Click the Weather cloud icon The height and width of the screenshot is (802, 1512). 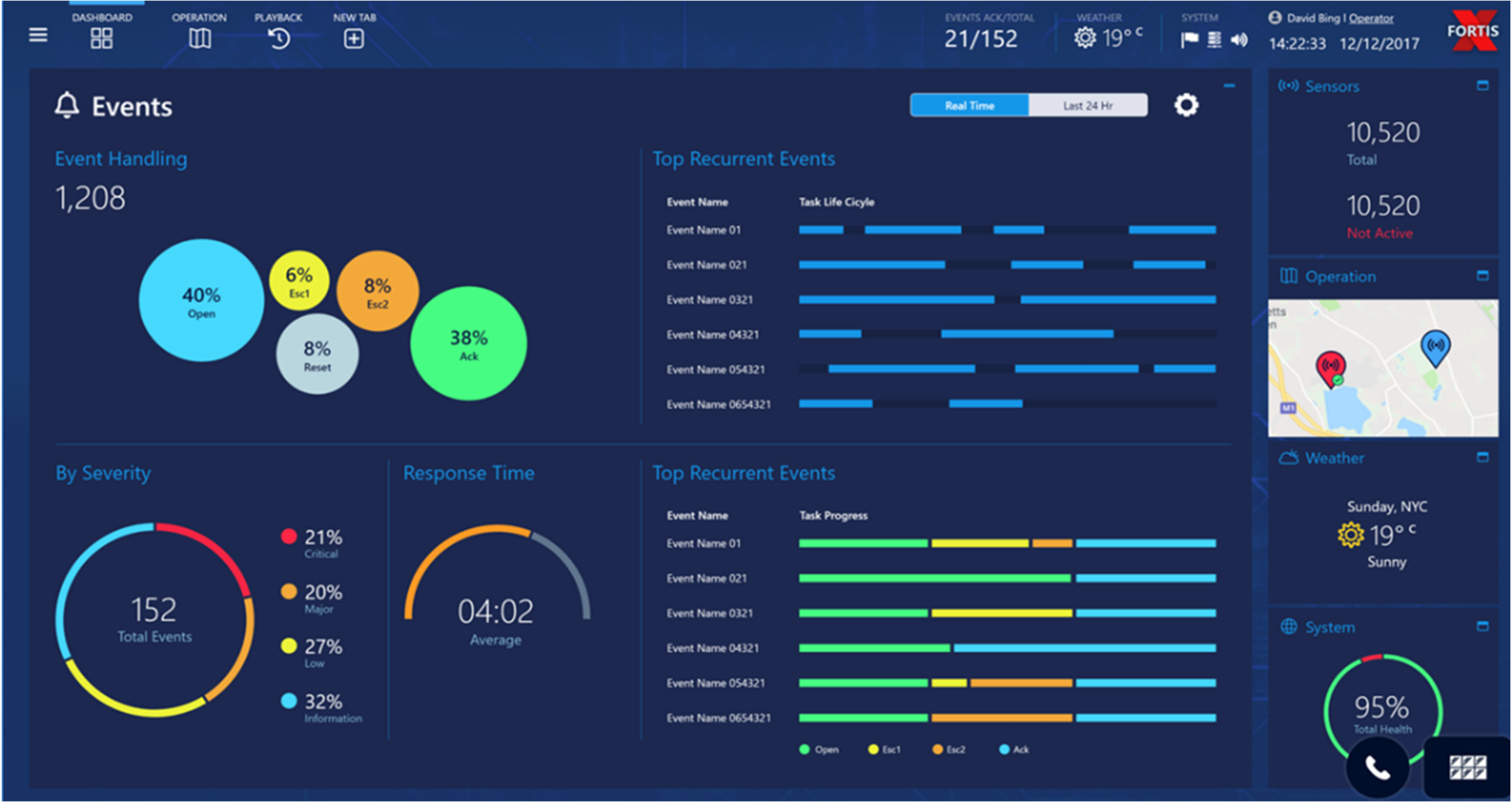[x=1289, y=458]
